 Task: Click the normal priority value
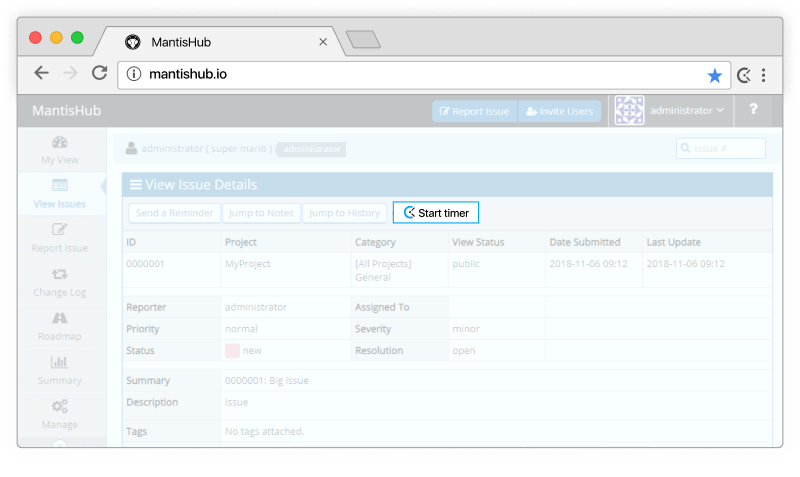tap(241, 329)
